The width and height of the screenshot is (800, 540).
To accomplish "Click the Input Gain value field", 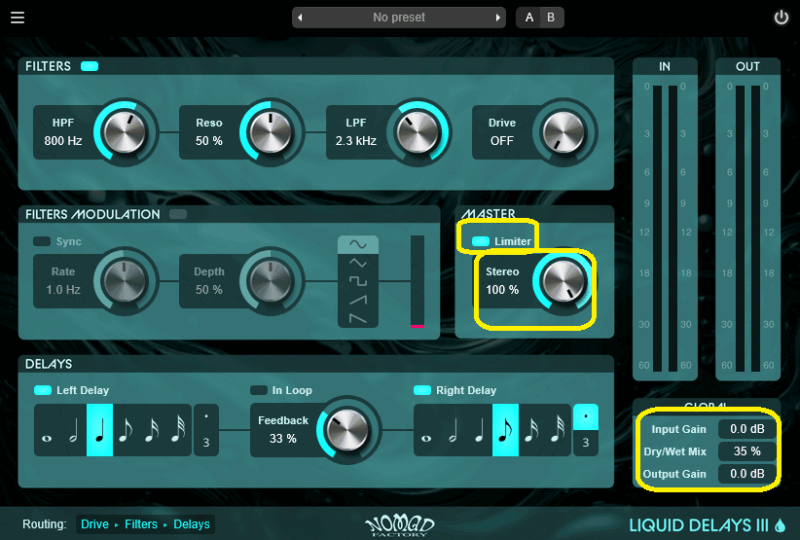I will (x=747, y=429).
